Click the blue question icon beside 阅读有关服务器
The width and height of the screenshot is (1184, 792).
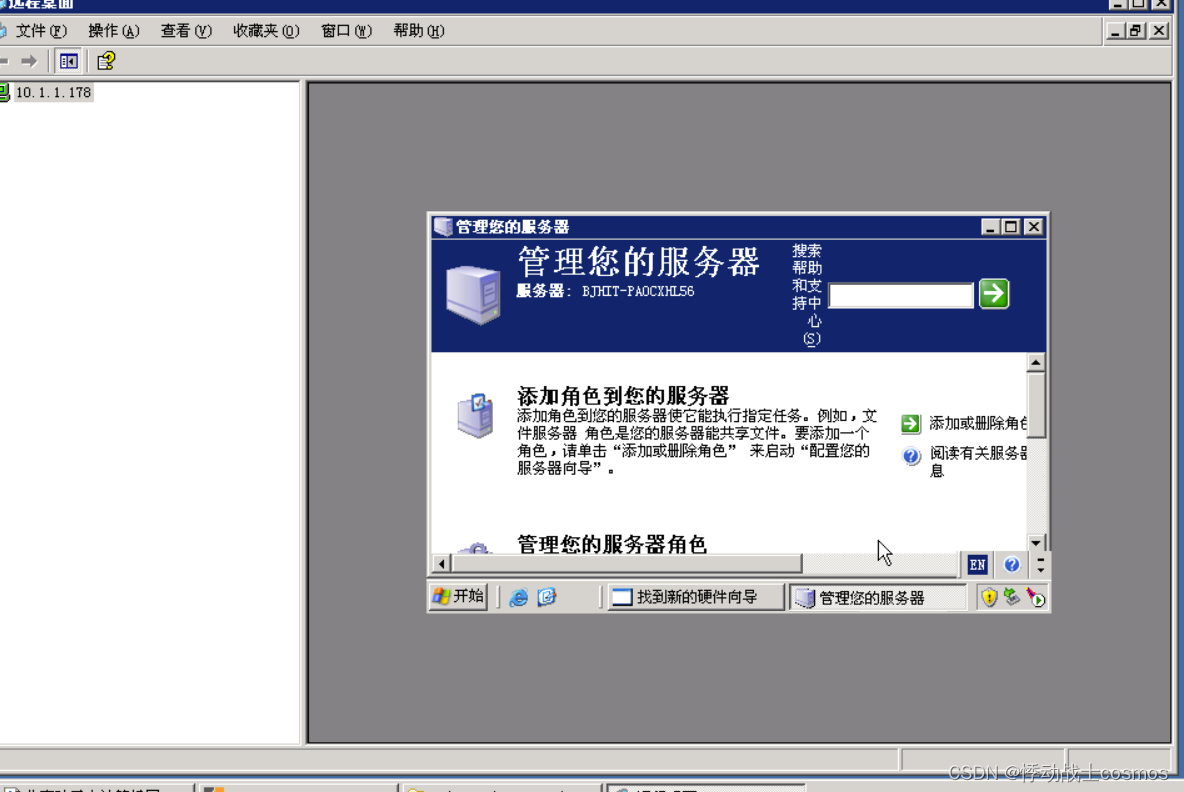coord(911,456)
